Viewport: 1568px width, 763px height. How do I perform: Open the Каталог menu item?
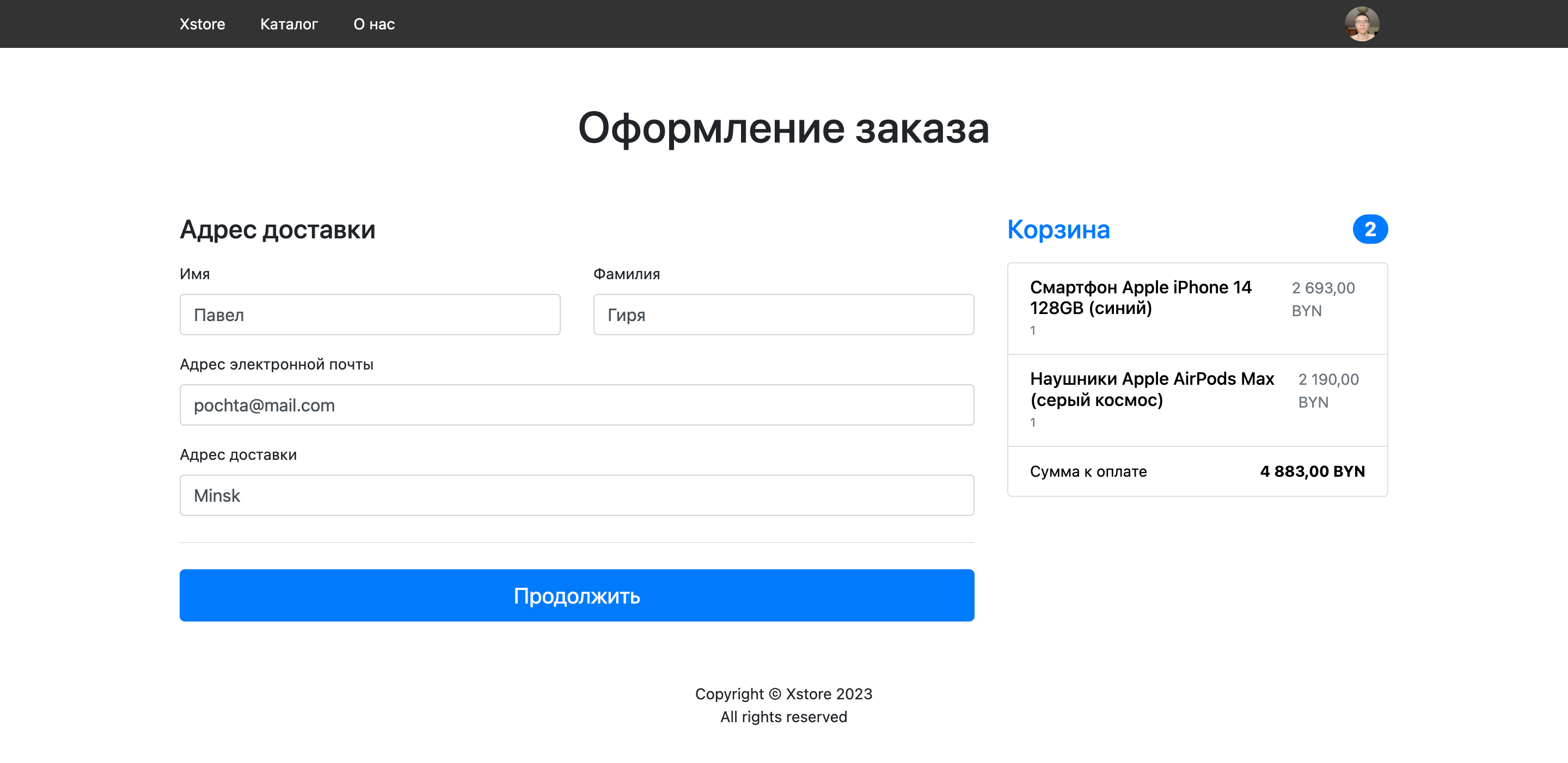[289, 24]
